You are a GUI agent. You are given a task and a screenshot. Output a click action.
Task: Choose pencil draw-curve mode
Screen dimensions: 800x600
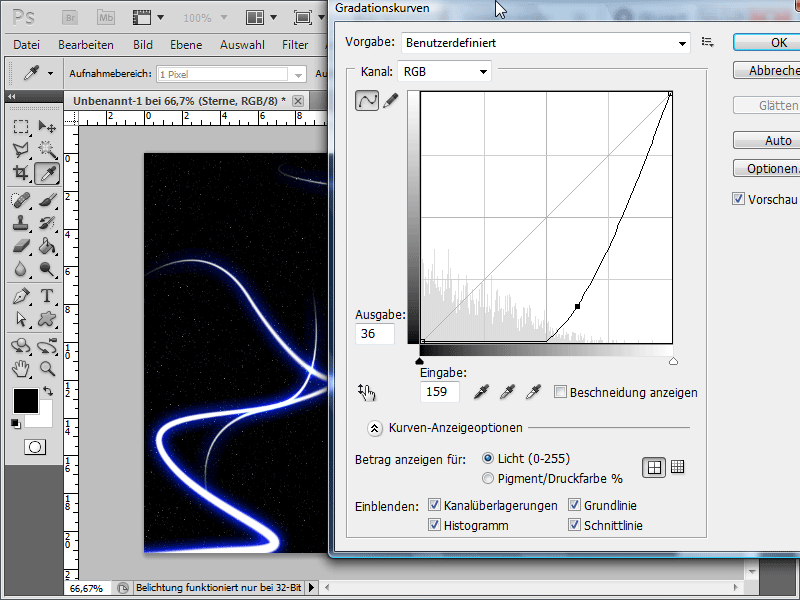coord(391,101)
